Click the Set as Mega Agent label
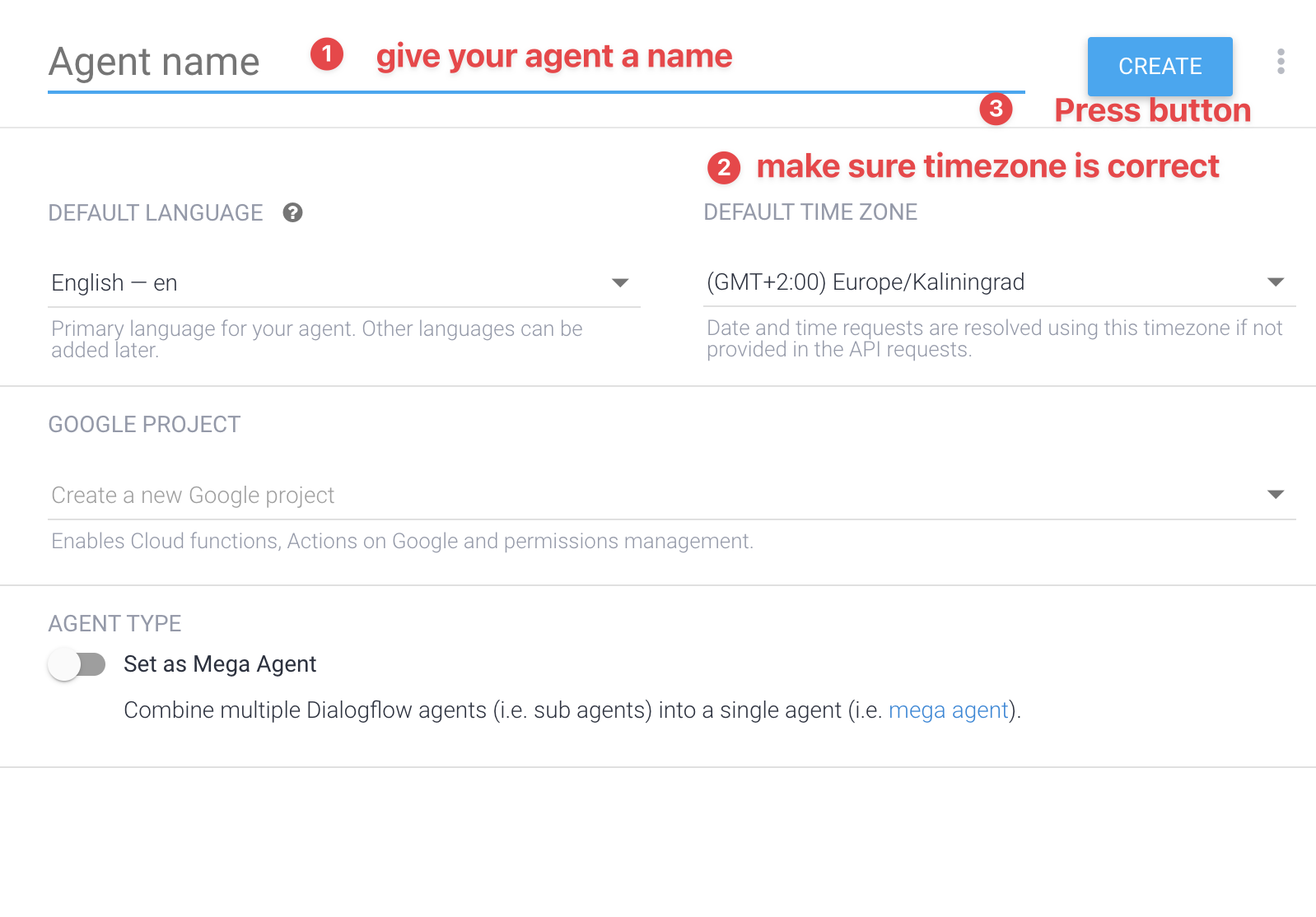 [x=220, y=664]
